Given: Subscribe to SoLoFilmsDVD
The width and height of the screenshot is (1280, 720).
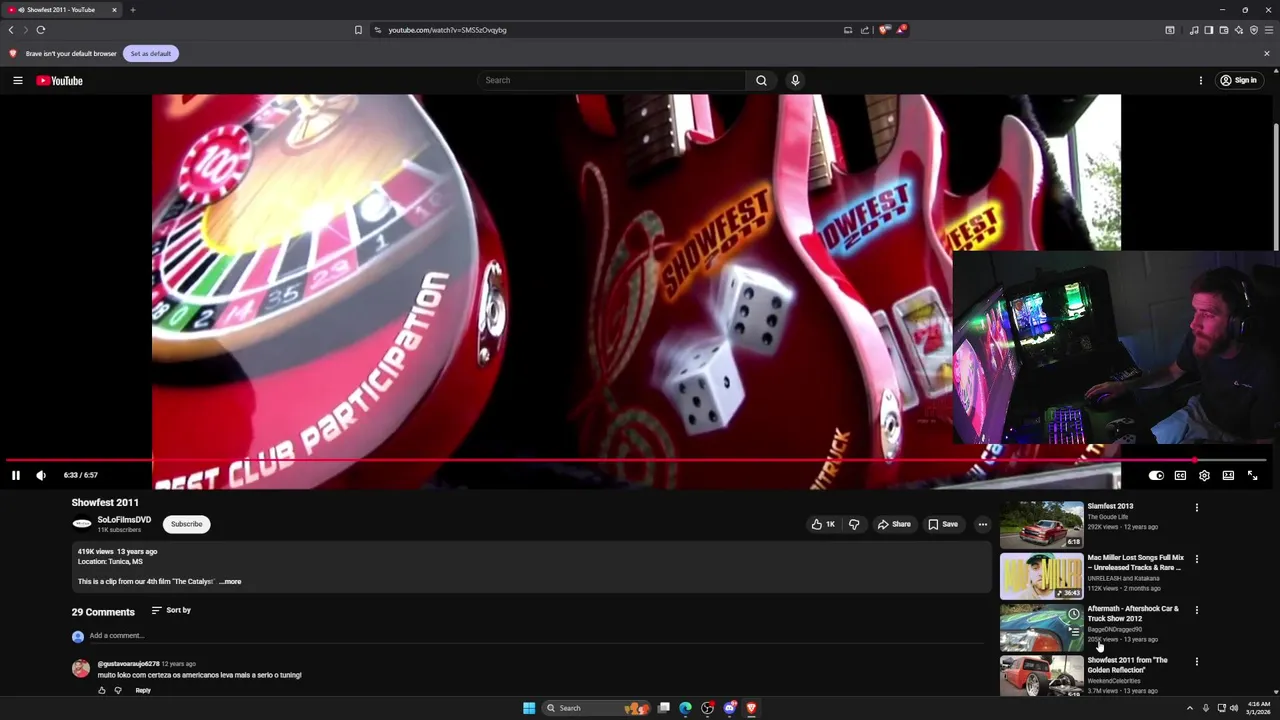Looking at the screenshot, I should 186,524.
